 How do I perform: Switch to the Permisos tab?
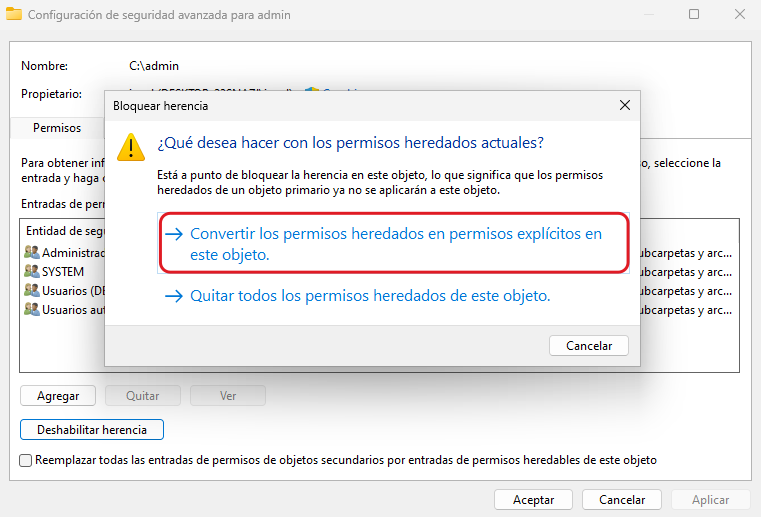coord(57,128)
